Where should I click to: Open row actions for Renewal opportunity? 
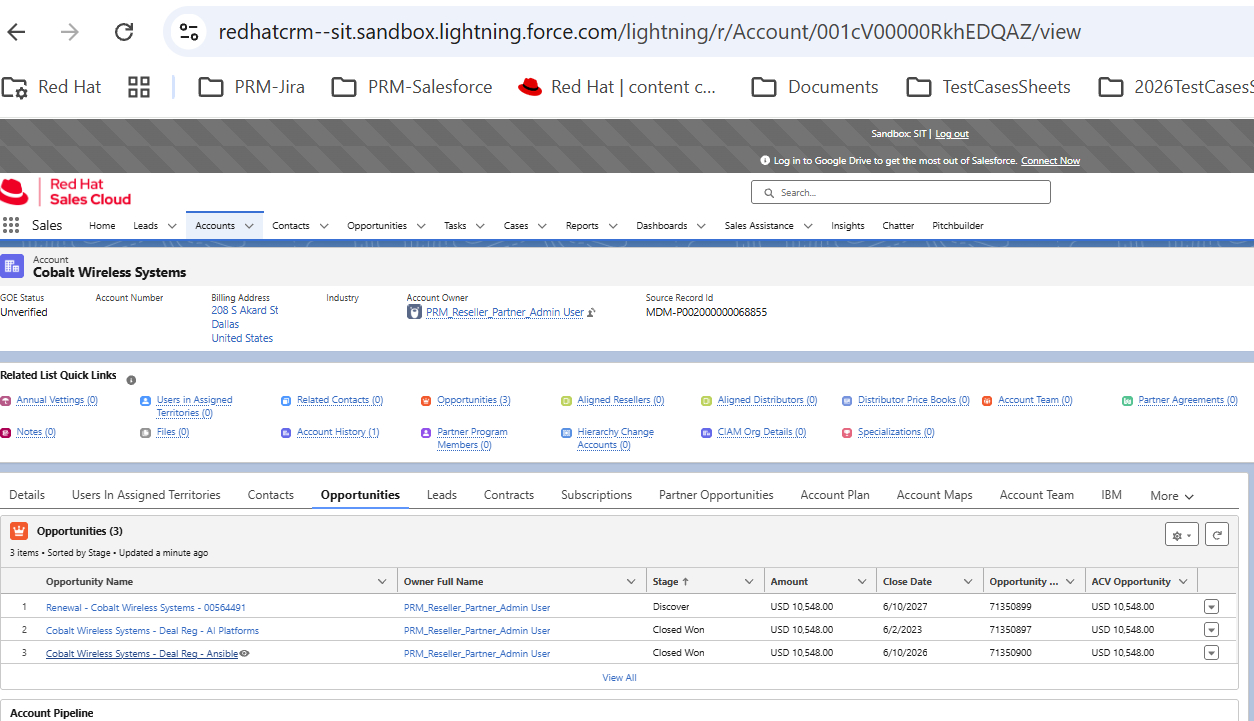pos(1211,607)
